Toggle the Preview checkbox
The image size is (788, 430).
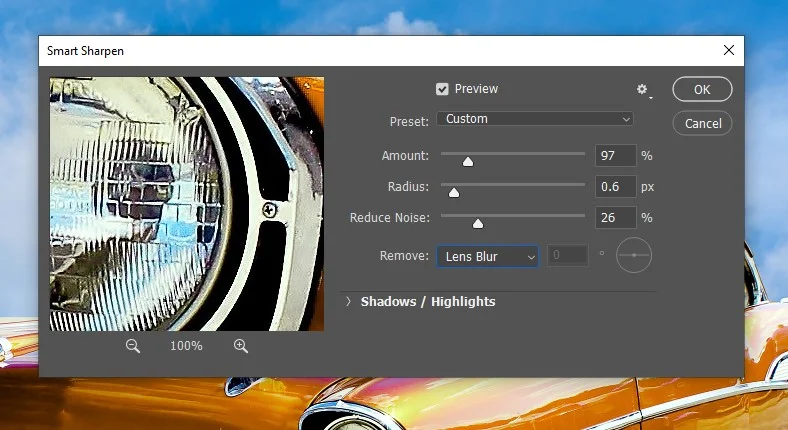[x=442, y=89]
